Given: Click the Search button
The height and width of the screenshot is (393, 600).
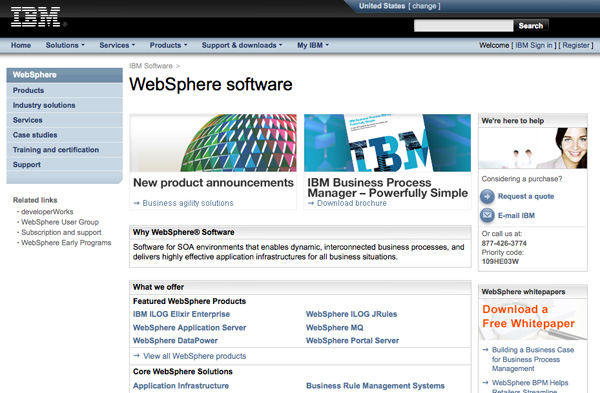Looking at the screenshot, I should 531,26.
